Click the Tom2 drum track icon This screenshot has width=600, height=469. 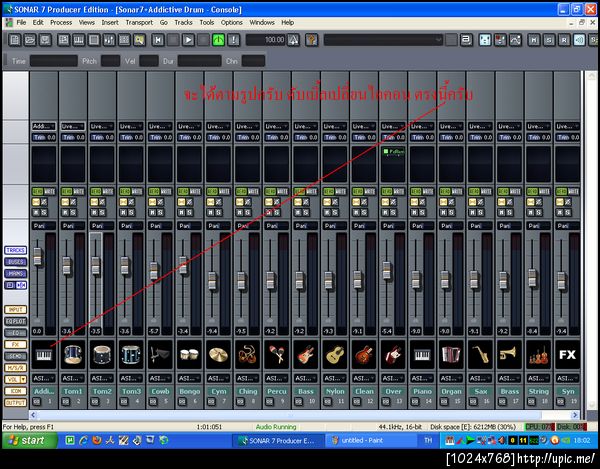102,354
